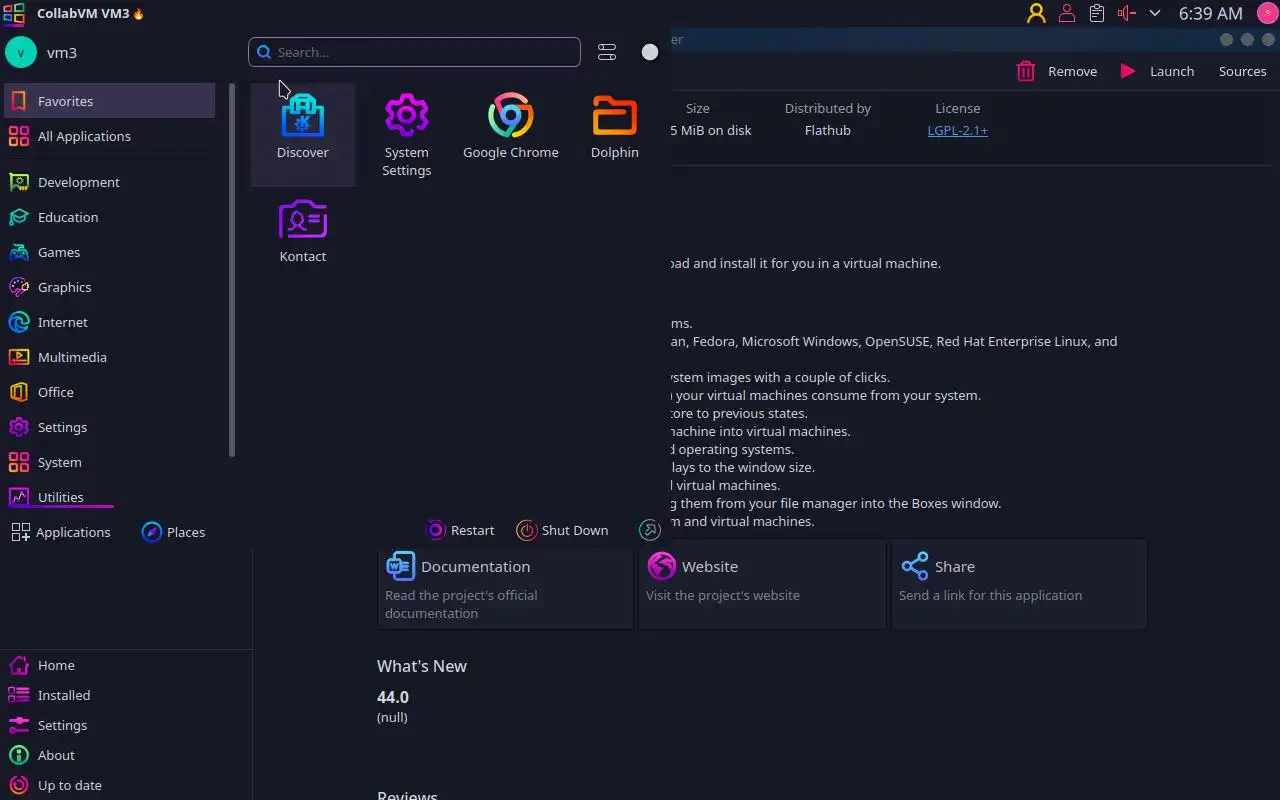
Task: Open clipboard tray icon
Action: (x=1097, y=13)
